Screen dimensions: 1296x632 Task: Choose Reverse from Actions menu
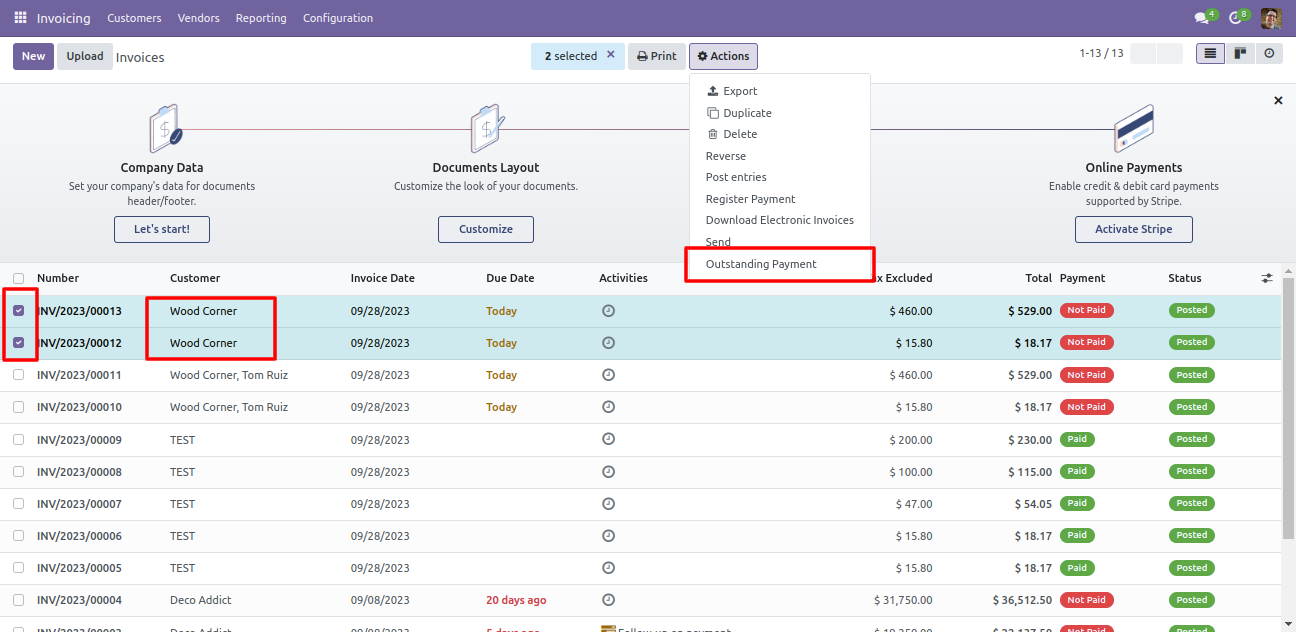point(726,156)
